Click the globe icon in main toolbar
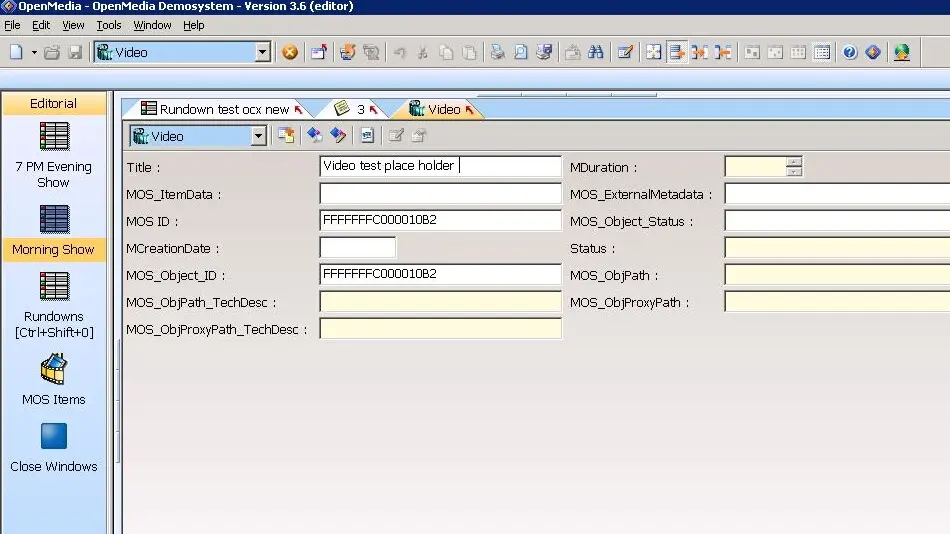 [902, 52]
